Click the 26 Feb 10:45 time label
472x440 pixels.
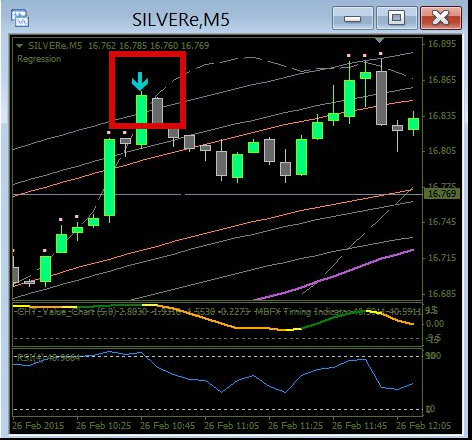pyautogui.click(x=168, y=426)
